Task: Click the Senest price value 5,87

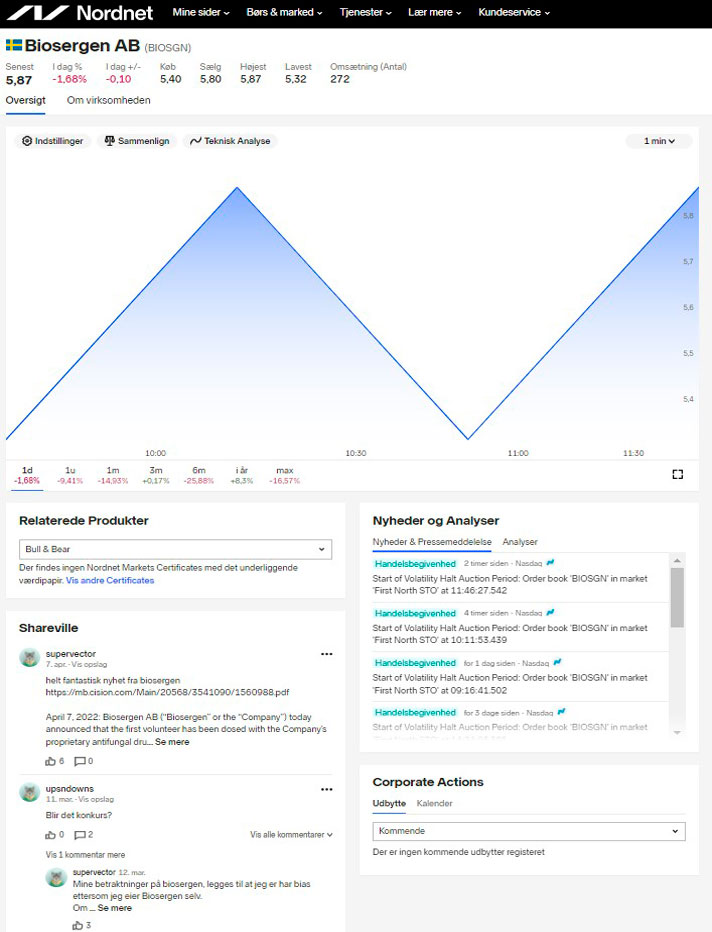Action: pyautogui.click(x=19, y=80)
